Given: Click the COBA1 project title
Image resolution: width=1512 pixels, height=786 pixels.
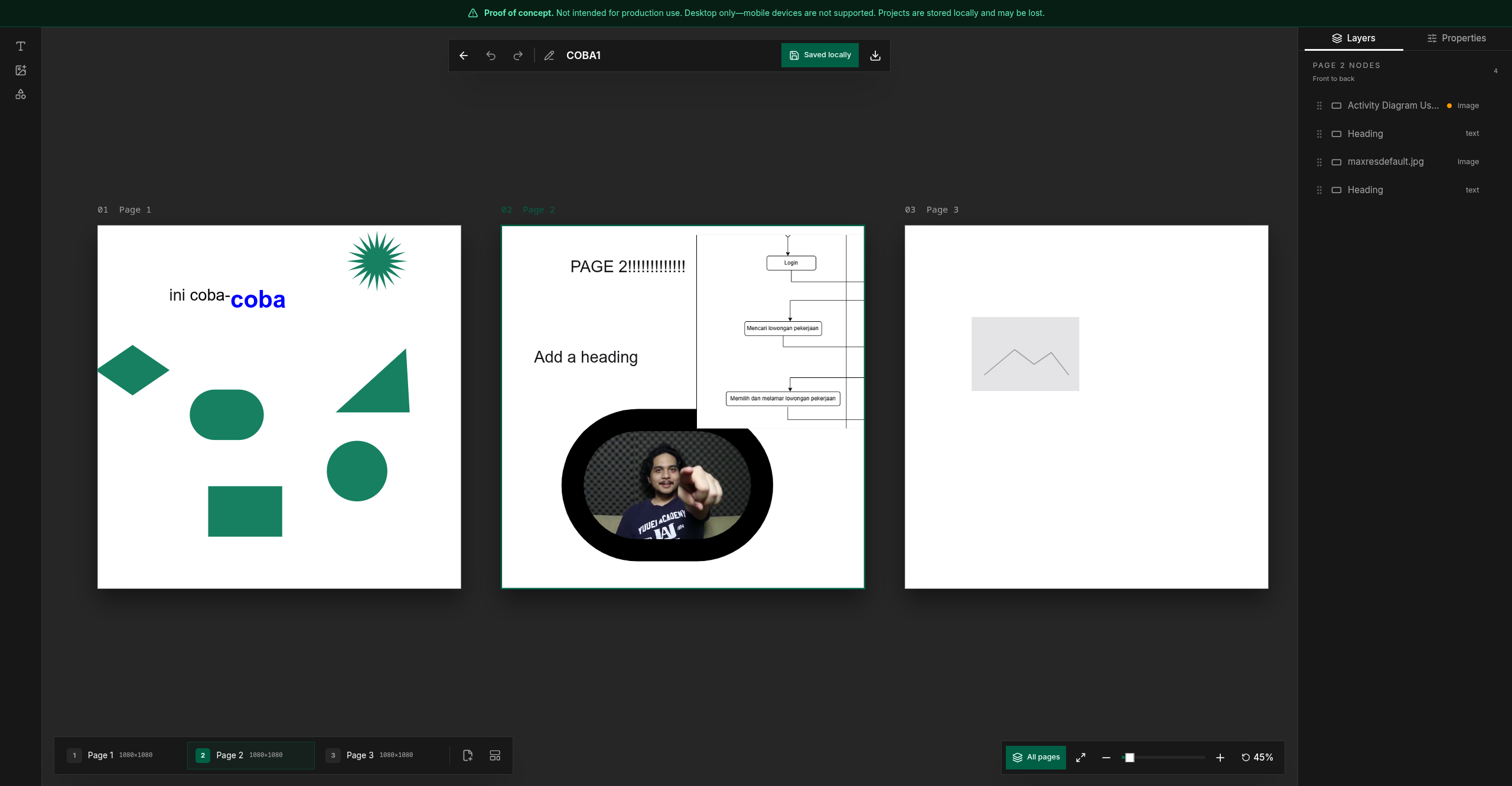Looking at the screenshot, I should click(584, 56).
